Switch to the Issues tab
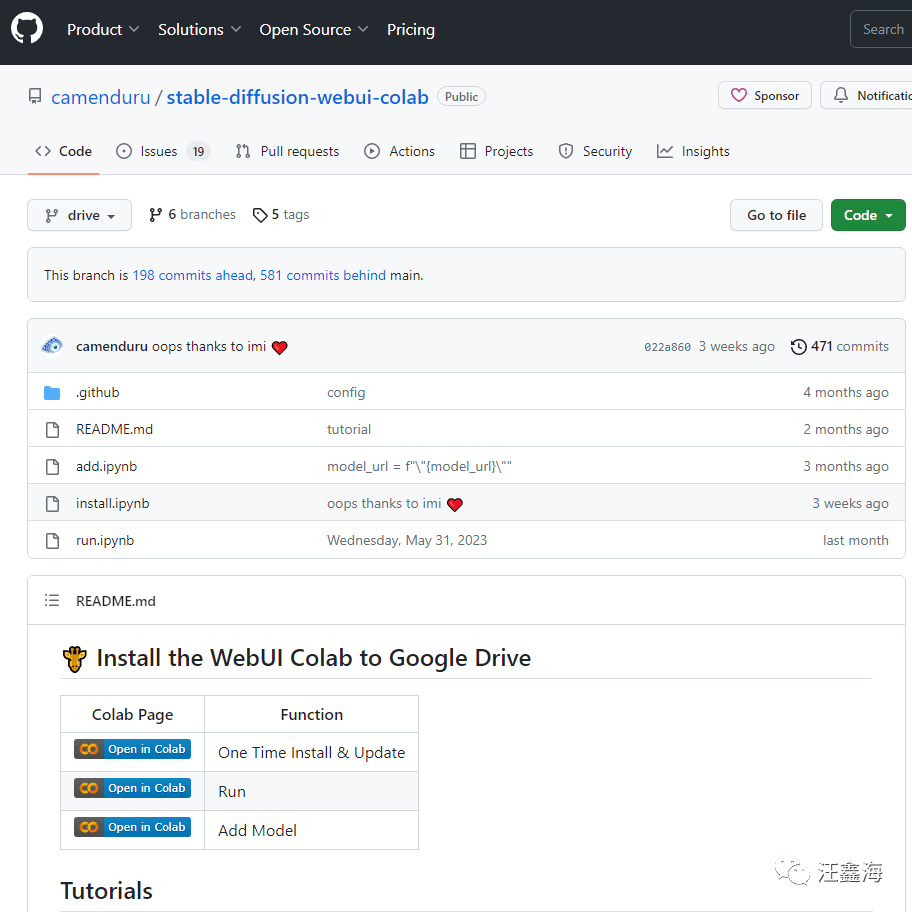The height and width of the screenshot is (912, 912). [x=162, y=151]
